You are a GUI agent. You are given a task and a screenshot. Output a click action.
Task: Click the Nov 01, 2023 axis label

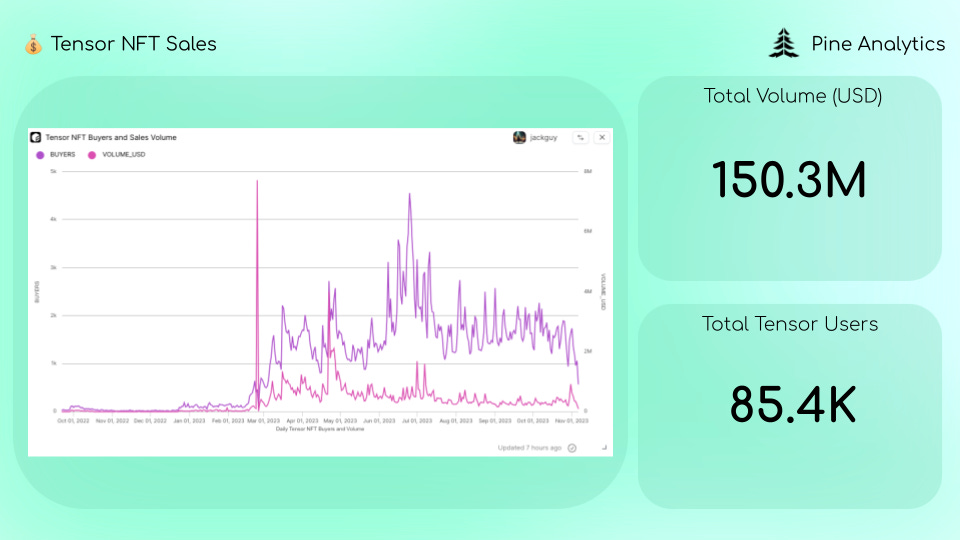572,421
